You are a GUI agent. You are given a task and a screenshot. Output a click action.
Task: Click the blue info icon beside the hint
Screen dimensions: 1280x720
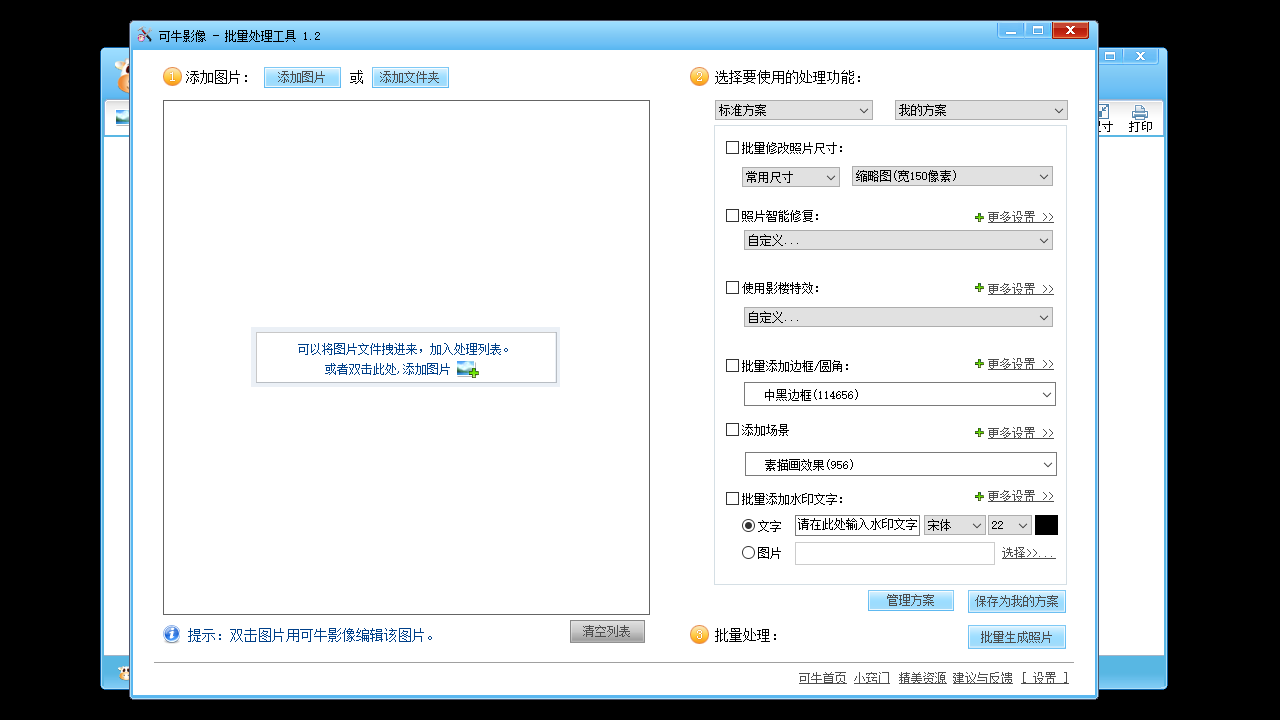click(172, 634)
